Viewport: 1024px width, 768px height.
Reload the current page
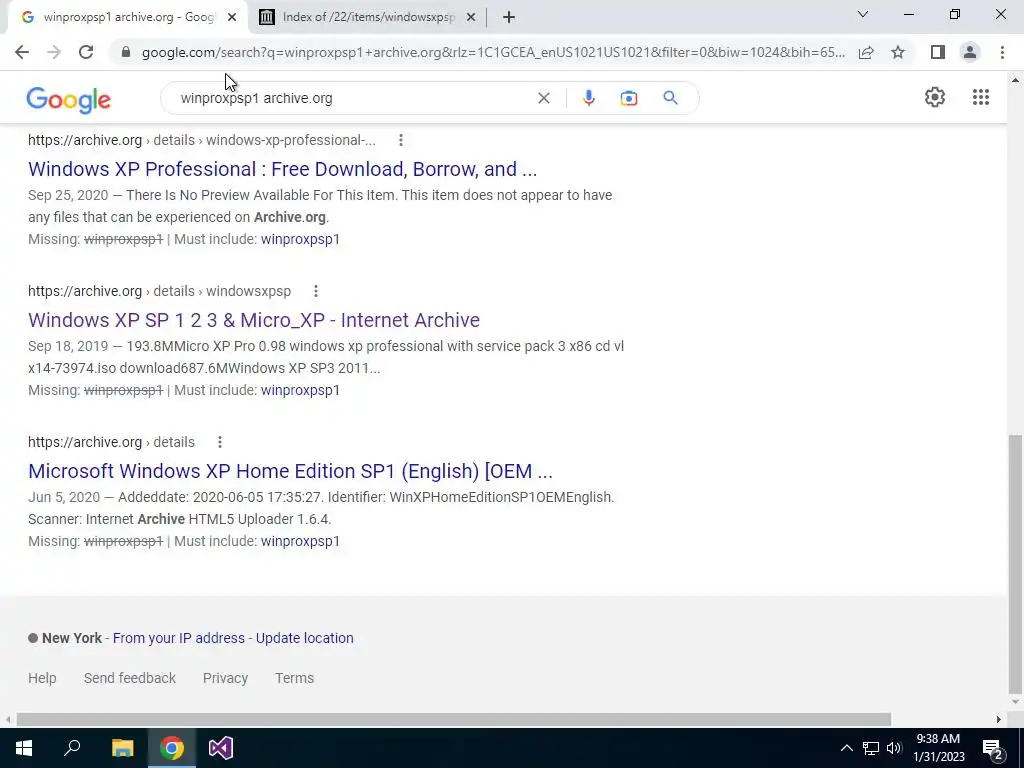click(x=86, y=52)
